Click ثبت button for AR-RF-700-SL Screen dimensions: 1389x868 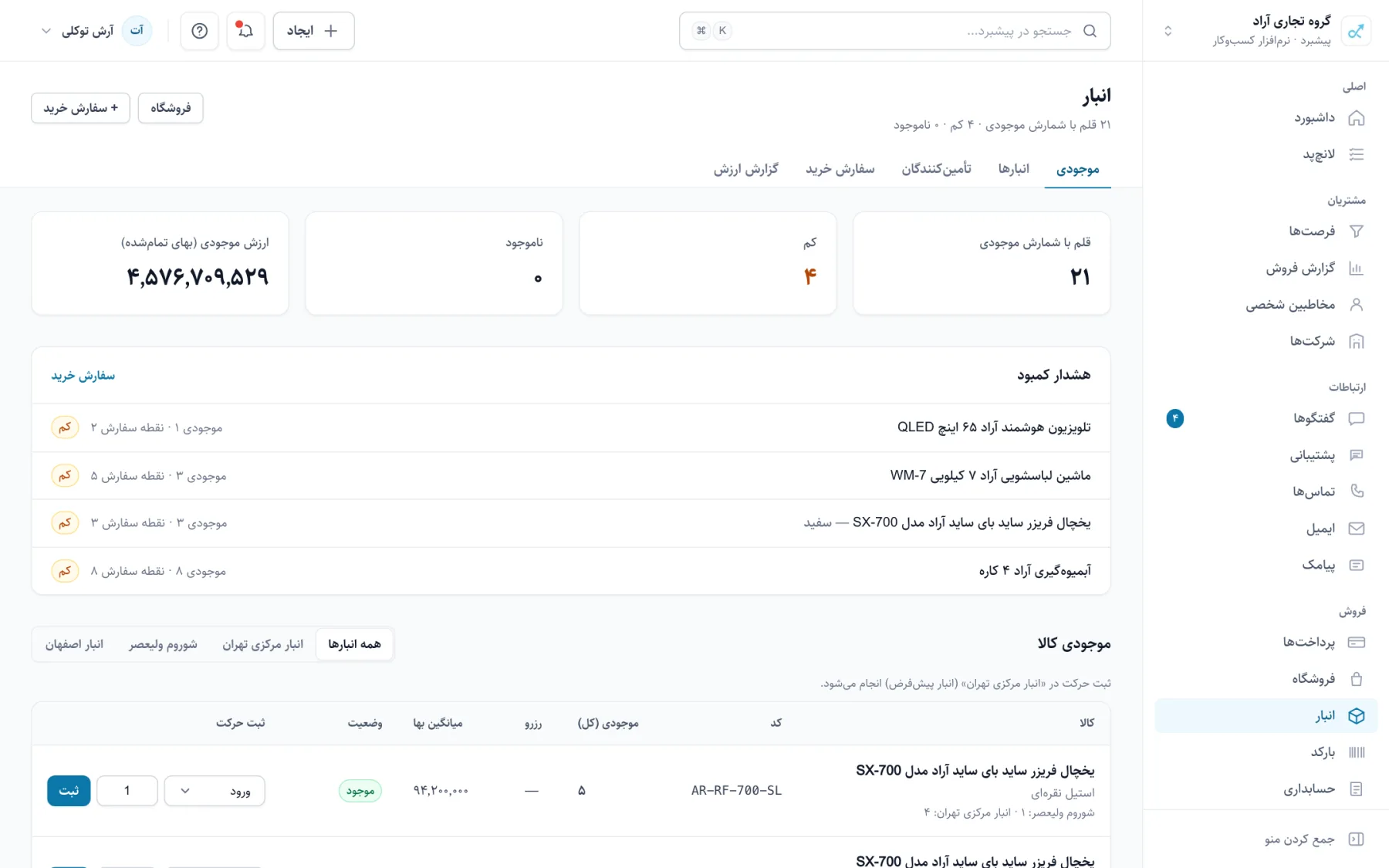(x=69, y=791)
